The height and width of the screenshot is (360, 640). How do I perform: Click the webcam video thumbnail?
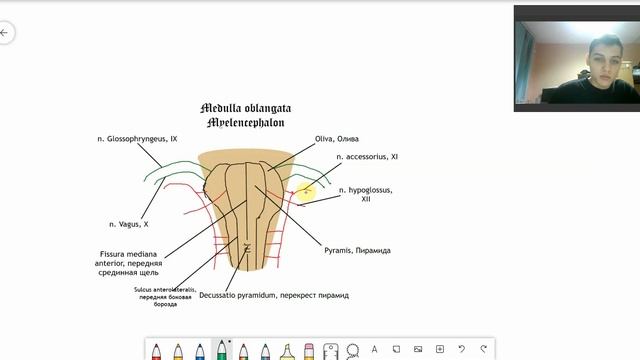point(577,58)
